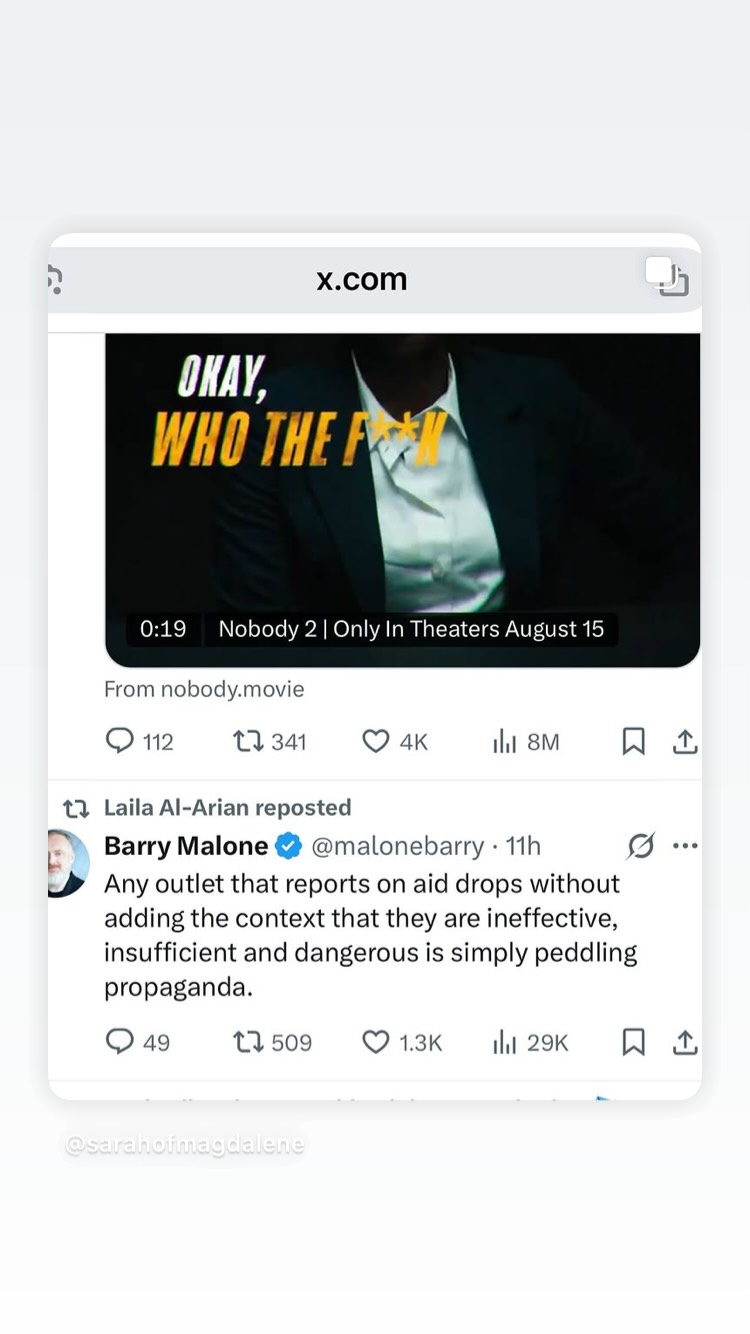Reply to the Nobody 2 video post
Image resolution: width=750 pixels, height=1334 pixels.
coord(139,741)
